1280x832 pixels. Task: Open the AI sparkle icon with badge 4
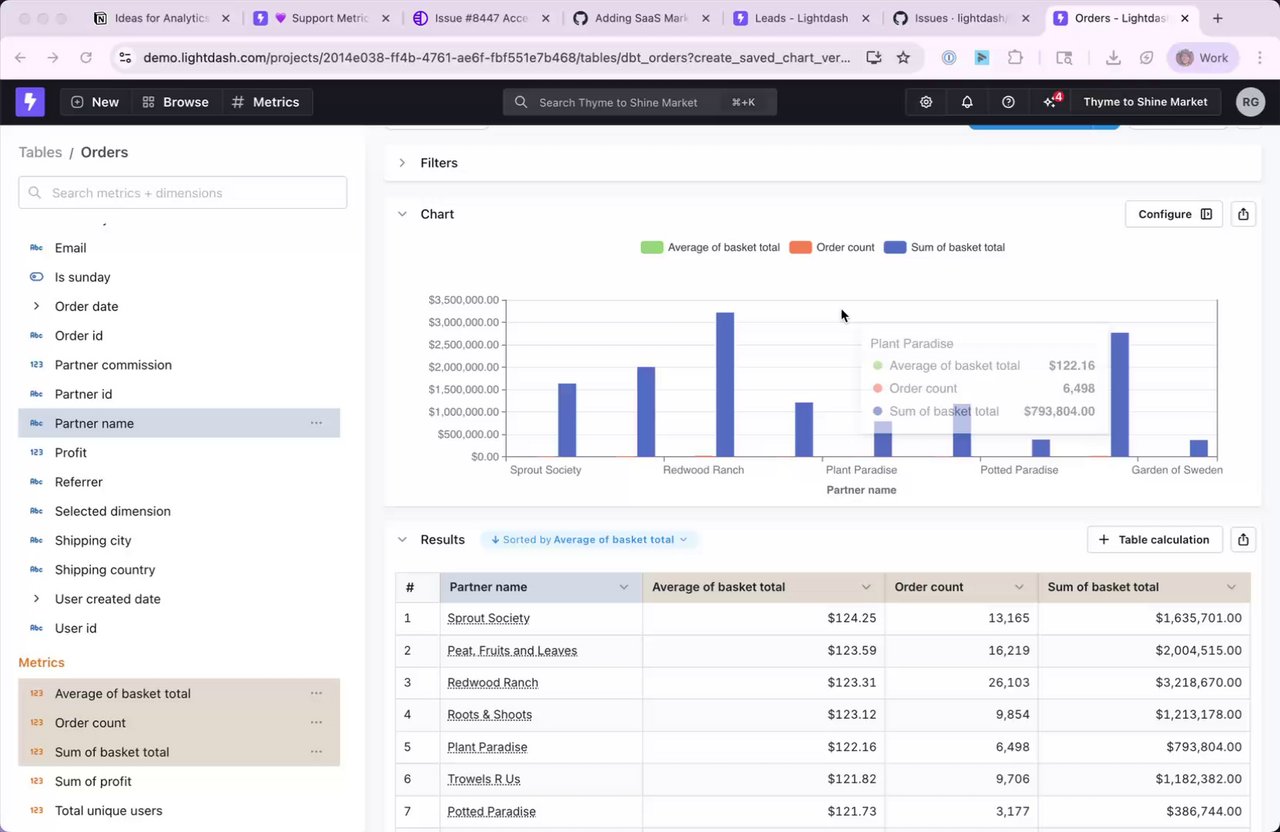coord(1050,102)
